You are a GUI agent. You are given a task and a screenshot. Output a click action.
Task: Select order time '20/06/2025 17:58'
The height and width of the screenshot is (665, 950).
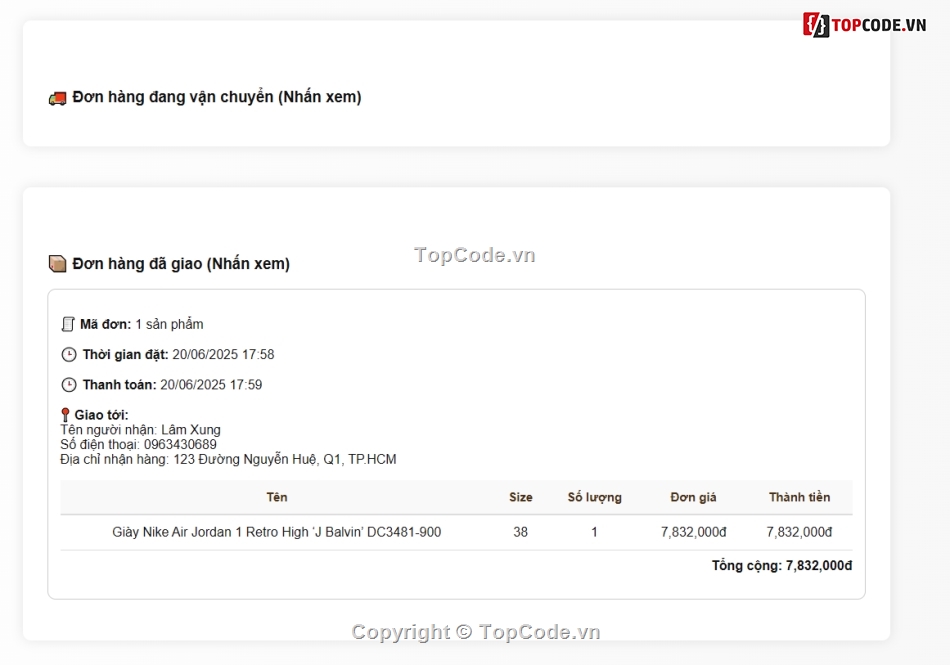click(223, 354)
